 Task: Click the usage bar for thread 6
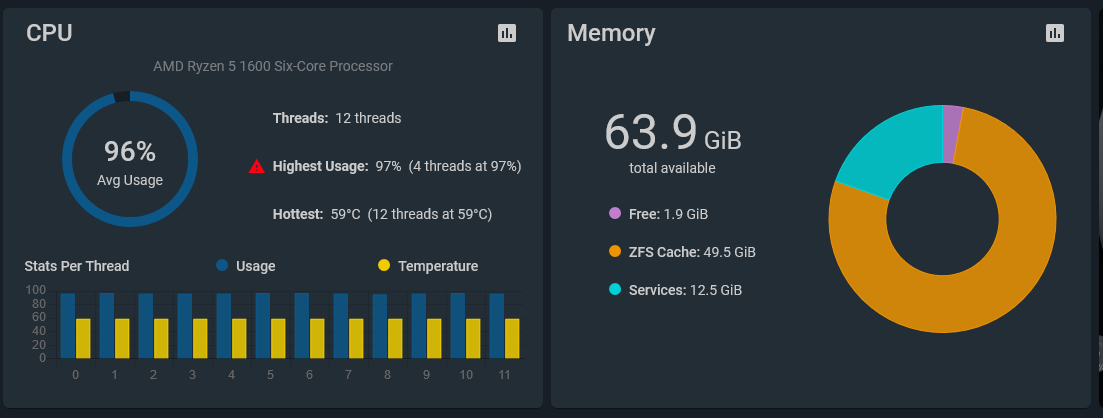coord(302,325)
